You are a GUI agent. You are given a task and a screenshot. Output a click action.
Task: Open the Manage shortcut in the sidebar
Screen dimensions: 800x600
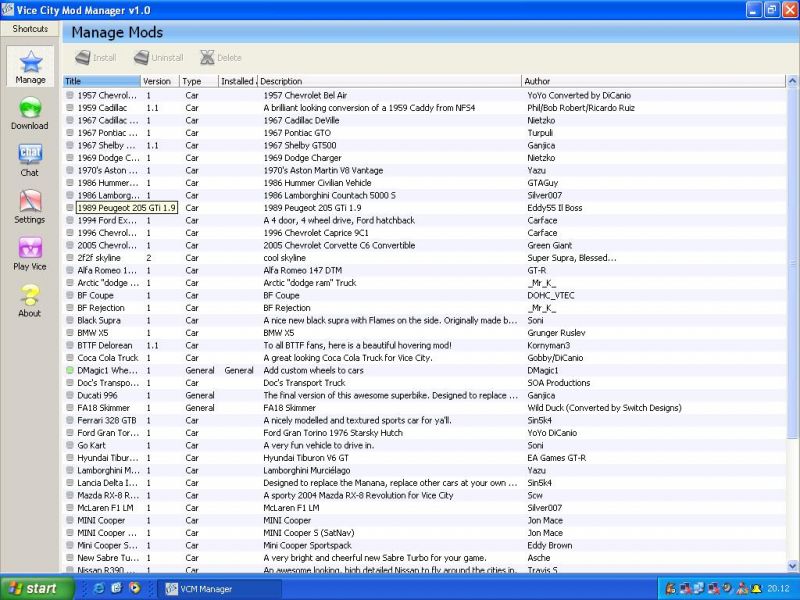(x=30, y=66)
